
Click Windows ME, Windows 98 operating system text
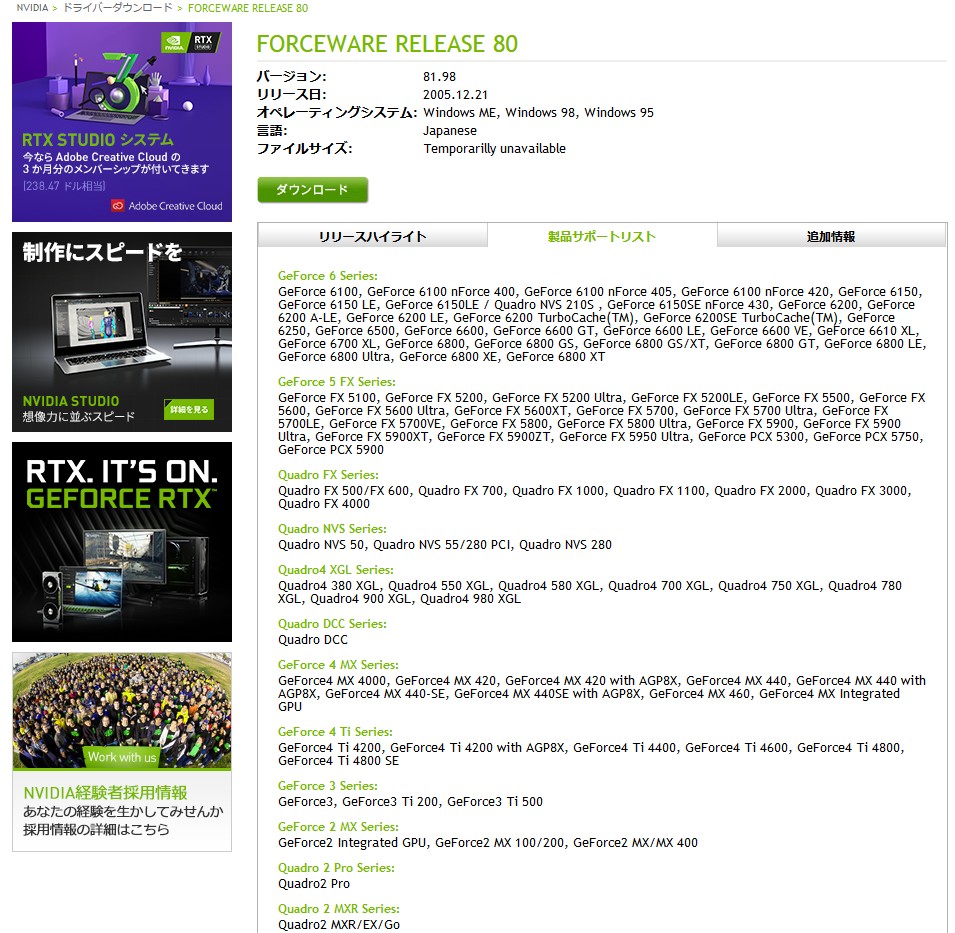tap(538, 113)
